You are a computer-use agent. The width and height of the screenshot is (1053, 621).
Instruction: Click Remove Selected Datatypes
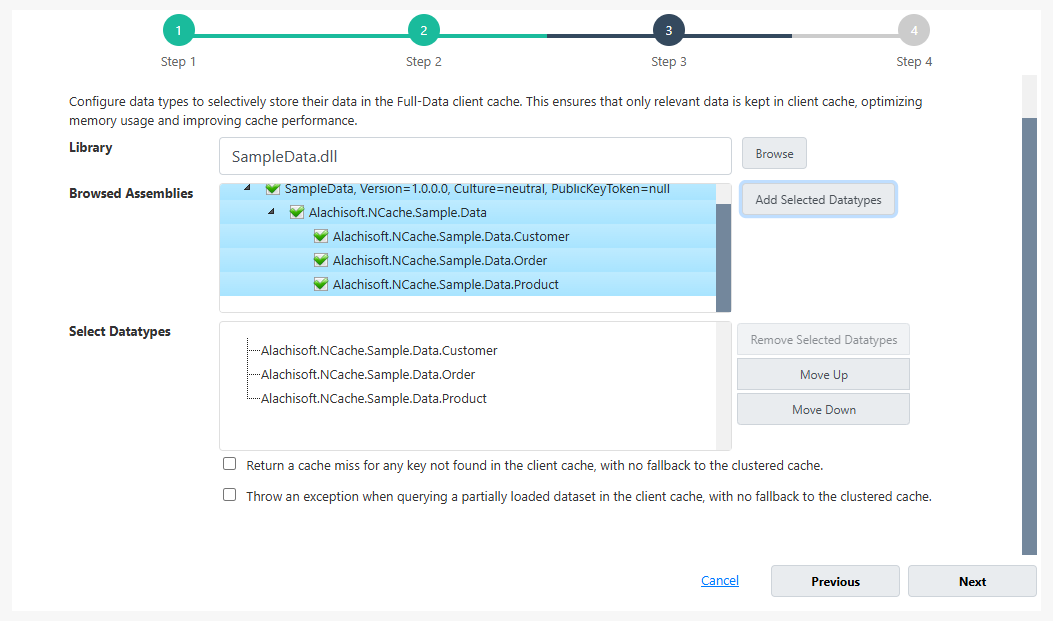coord(823,340)
